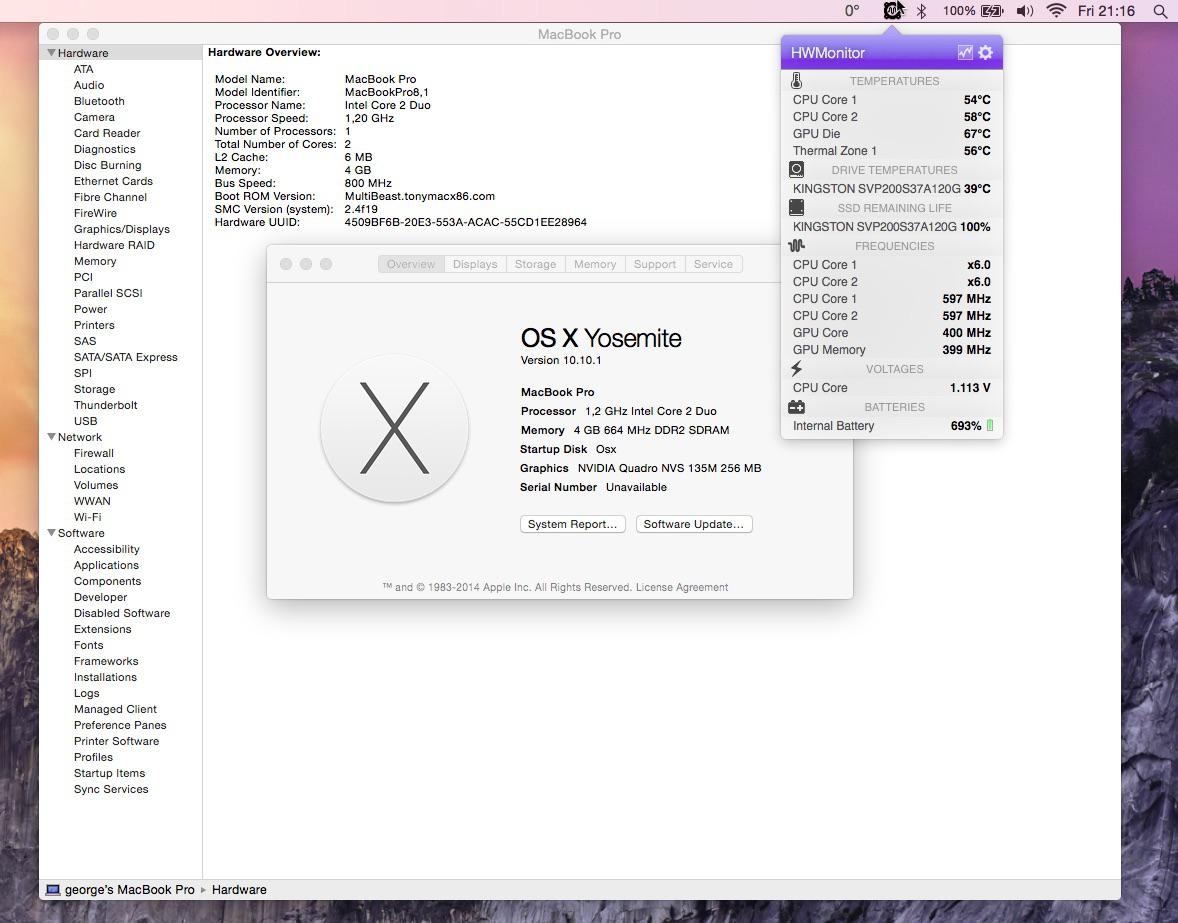Image resolution: width=1178 pixels, height=923 pixels.
Task: Open the volume control icon
Action: coord(1025,11)
